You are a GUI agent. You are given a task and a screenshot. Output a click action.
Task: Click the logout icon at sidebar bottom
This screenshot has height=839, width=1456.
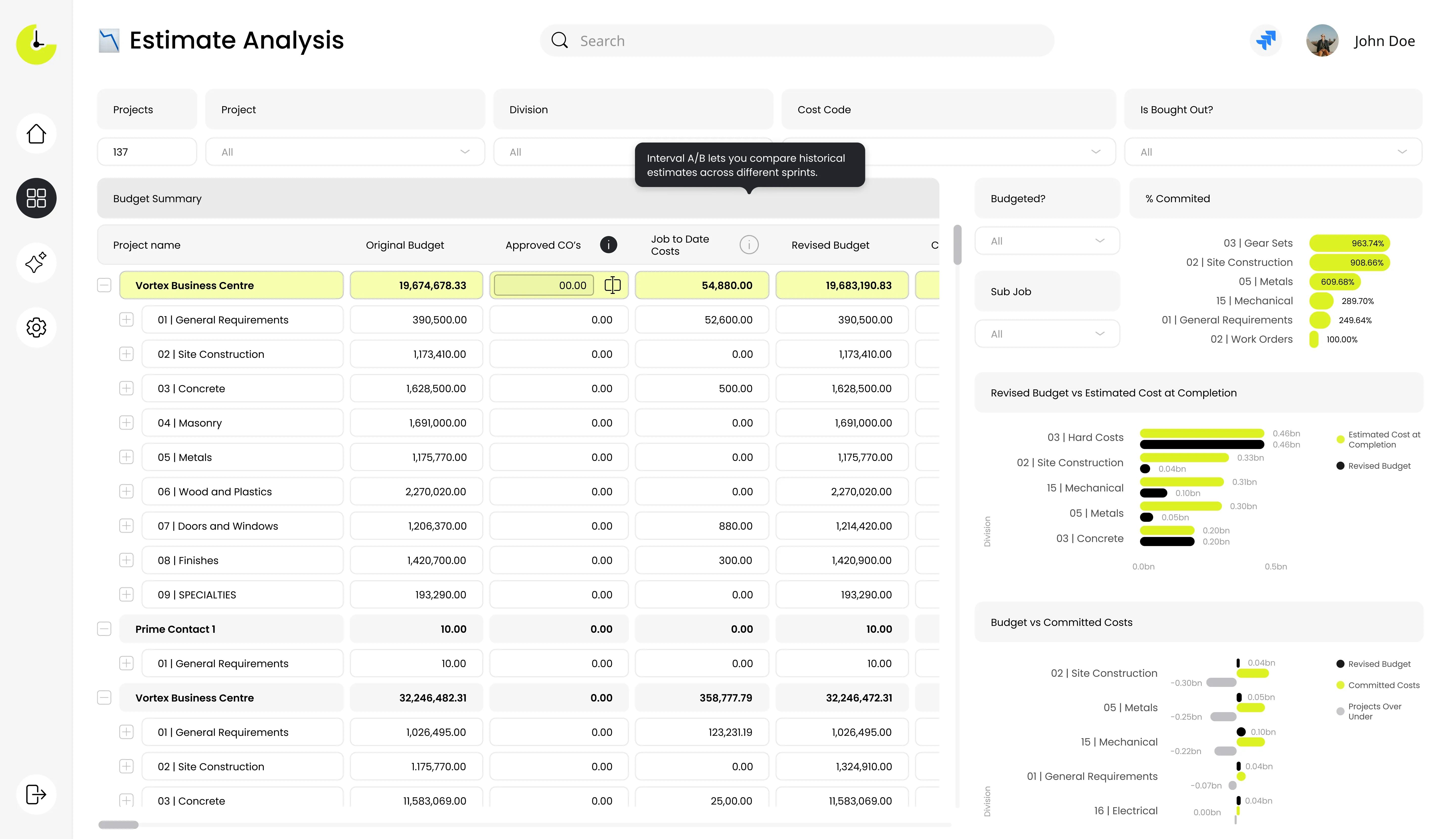36,794
